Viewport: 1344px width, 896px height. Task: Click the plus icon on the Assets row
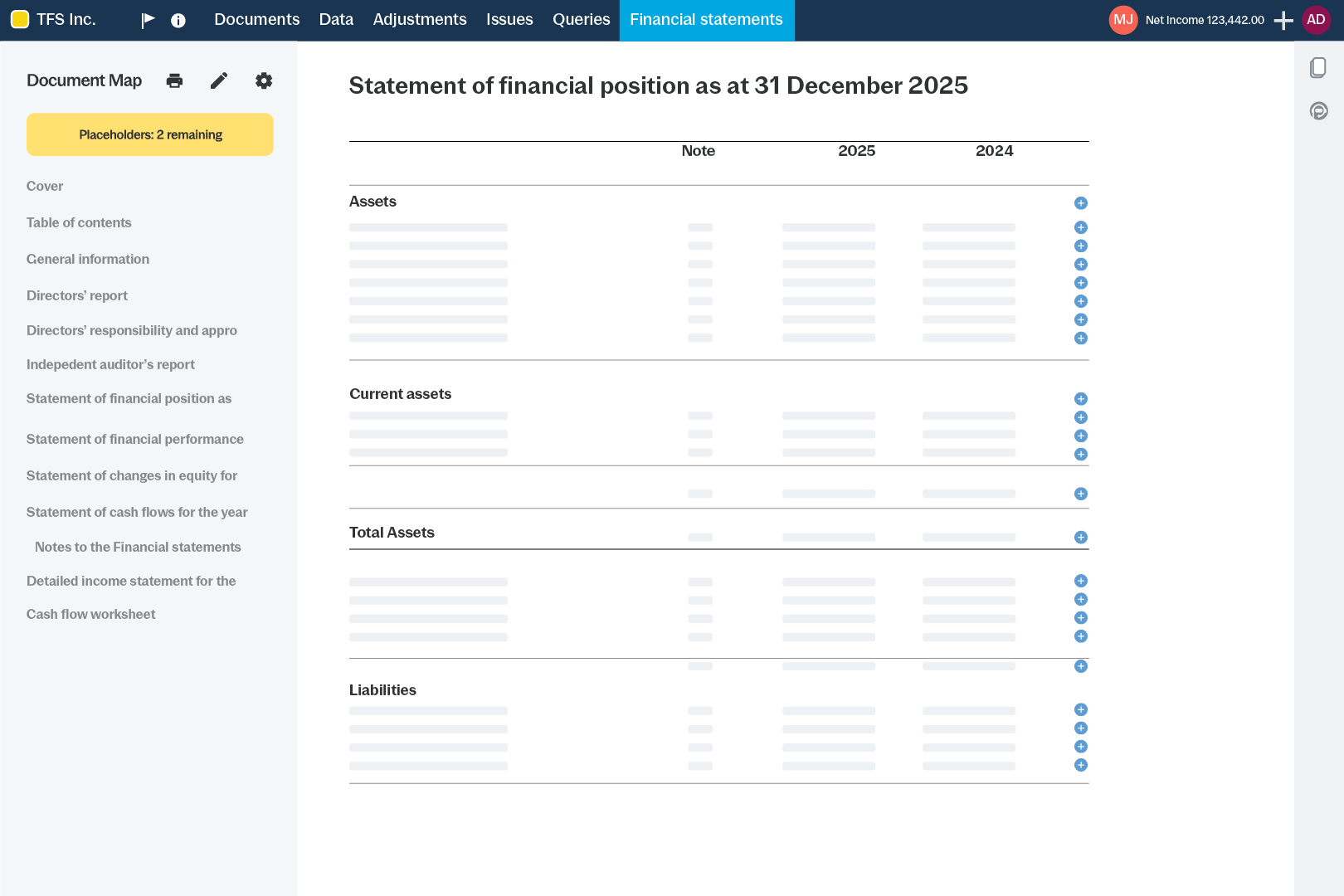(1080, 202)
